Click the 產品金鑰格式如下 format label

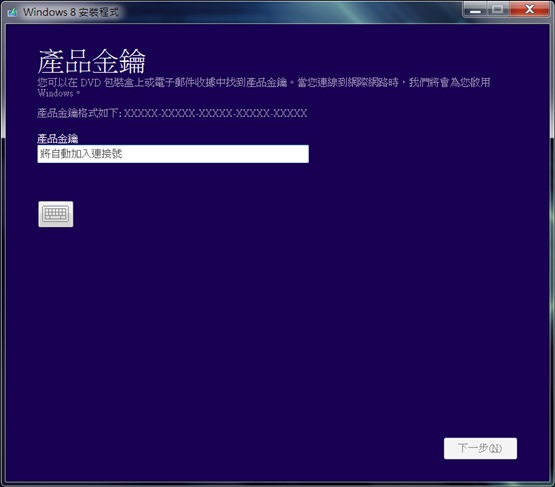pyautogui.click(x=79, y=113)
